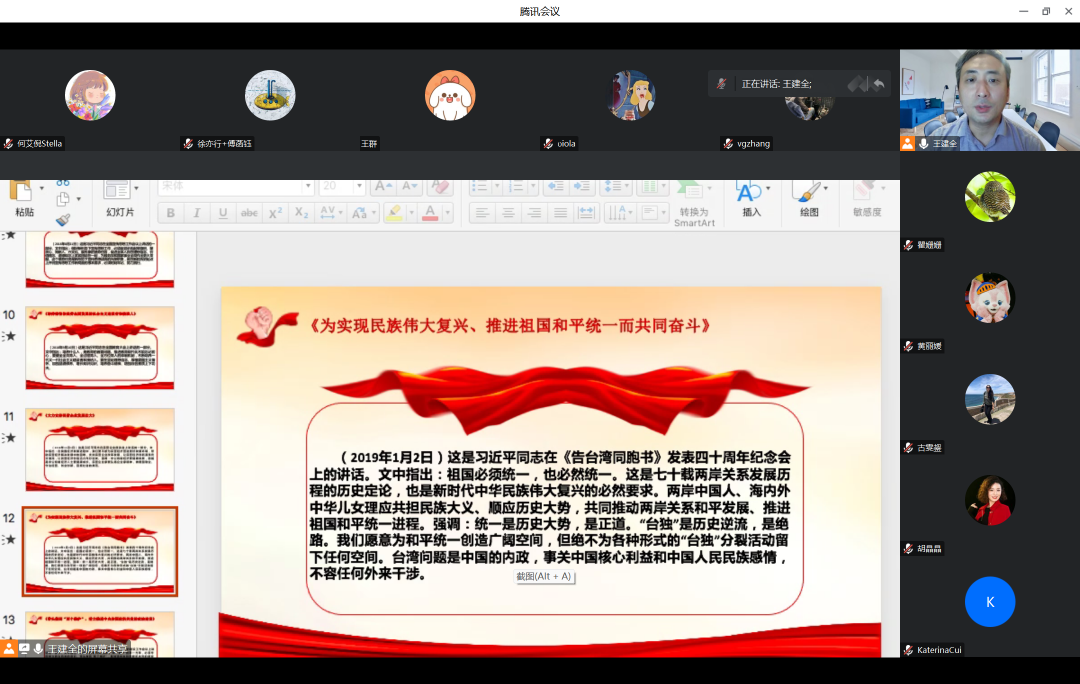Viewport: 1080px width, 684px height.
Task: Click the Paste (粘贴) button
Action: tap(24, 198)
